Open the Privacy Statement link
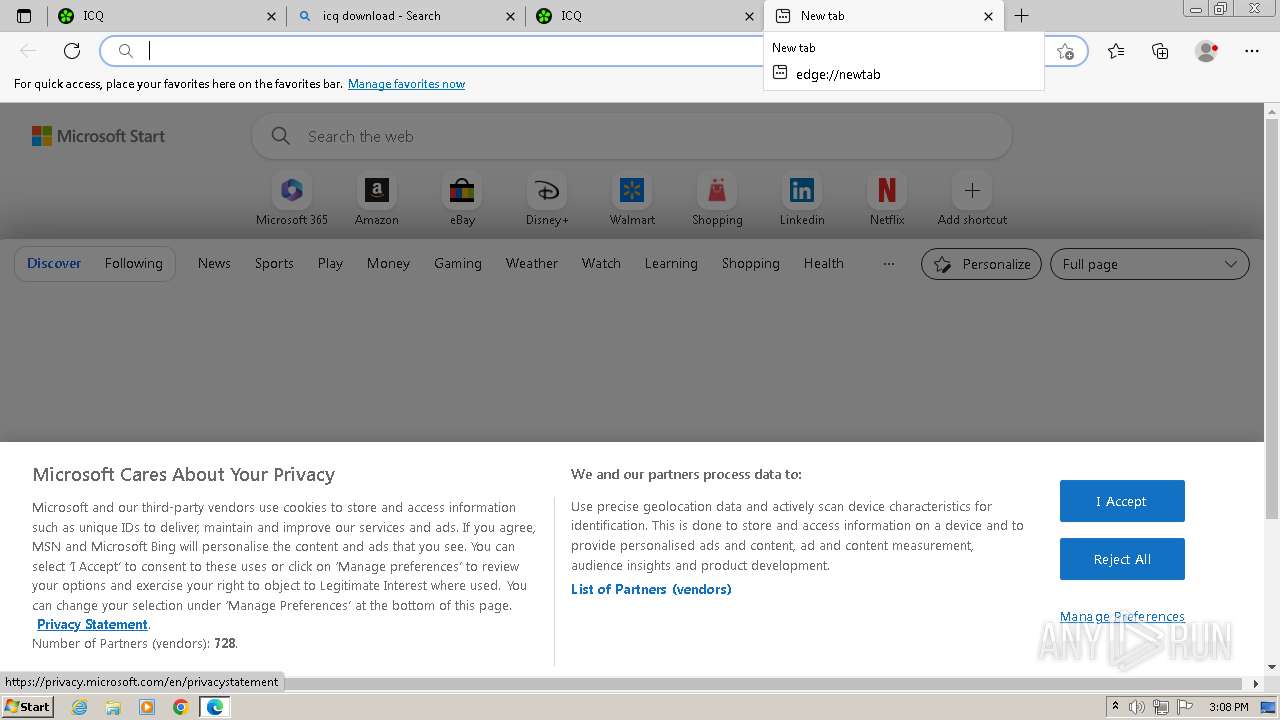 pyautogui.click(x=92, y=624)
